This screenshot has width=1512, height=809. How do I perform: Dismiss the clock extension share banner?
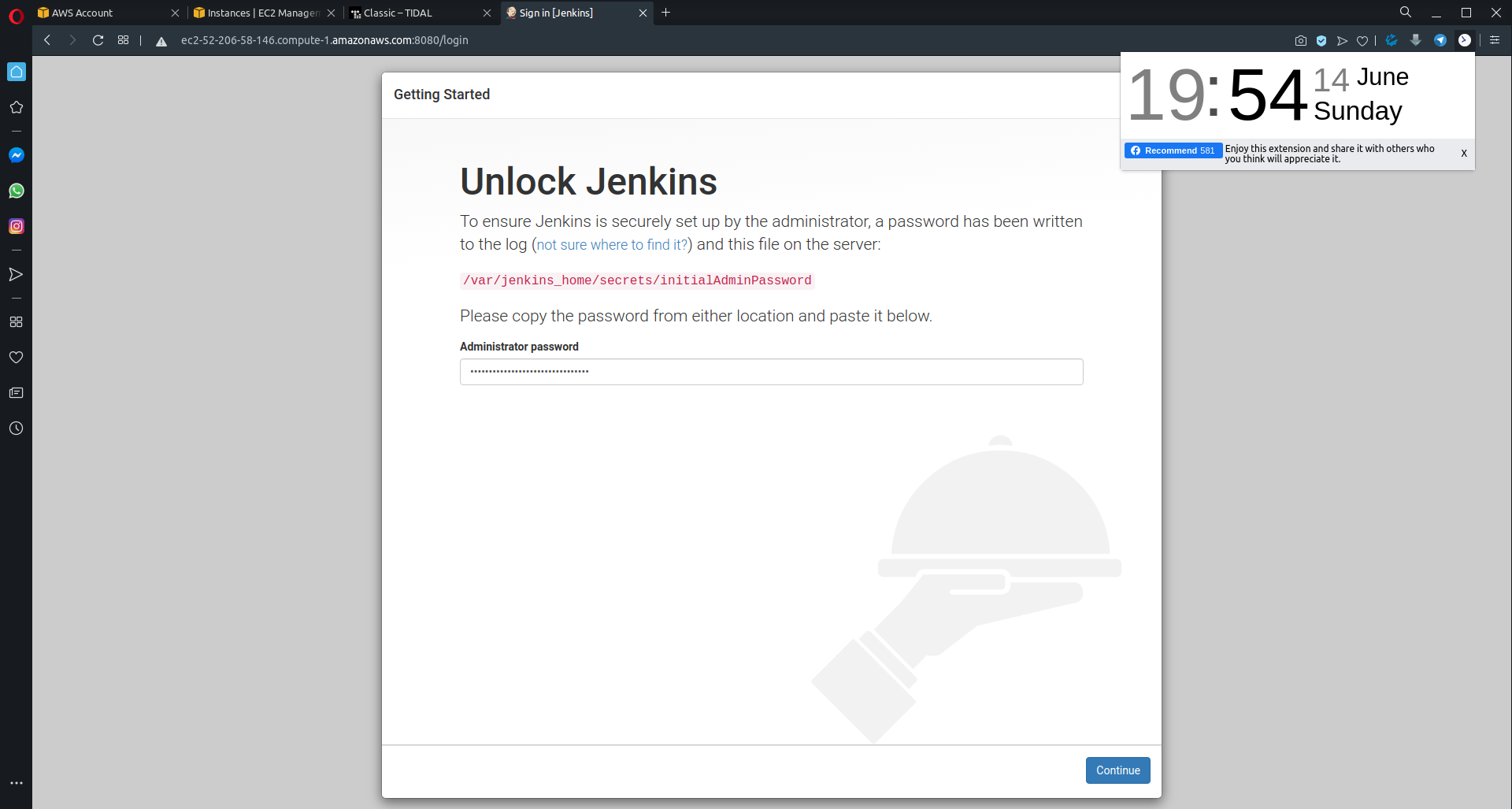(x=1464, y=154)
